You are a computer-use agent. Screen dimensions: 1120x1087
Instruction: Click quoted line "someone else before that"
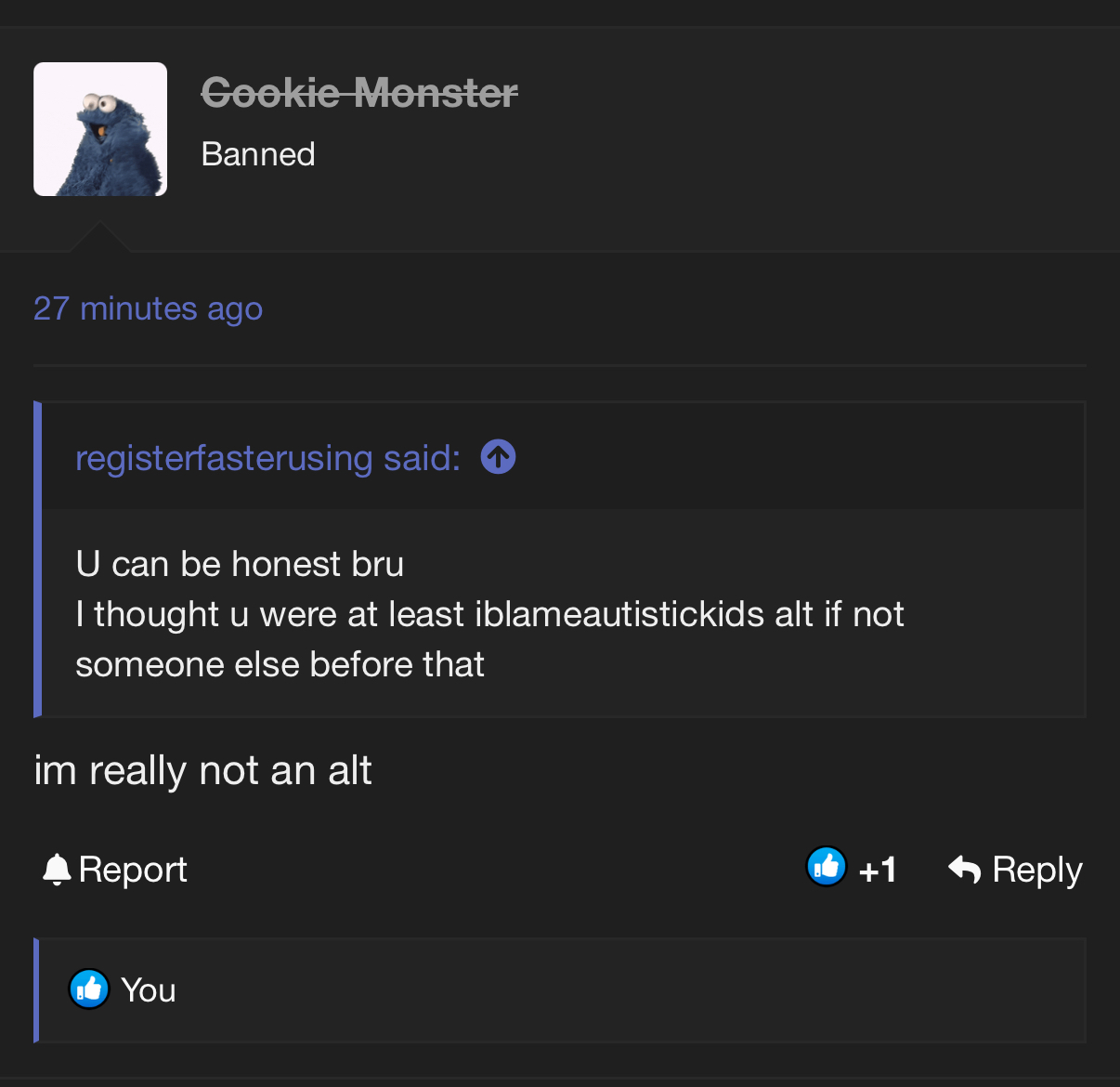pyautogui.click(x=280, y=664)
